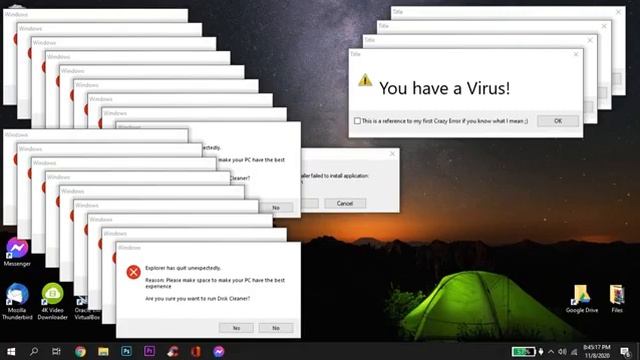Click the network tray icon
This screenshot has width=640, height=360.
click(x=574, y=351)
